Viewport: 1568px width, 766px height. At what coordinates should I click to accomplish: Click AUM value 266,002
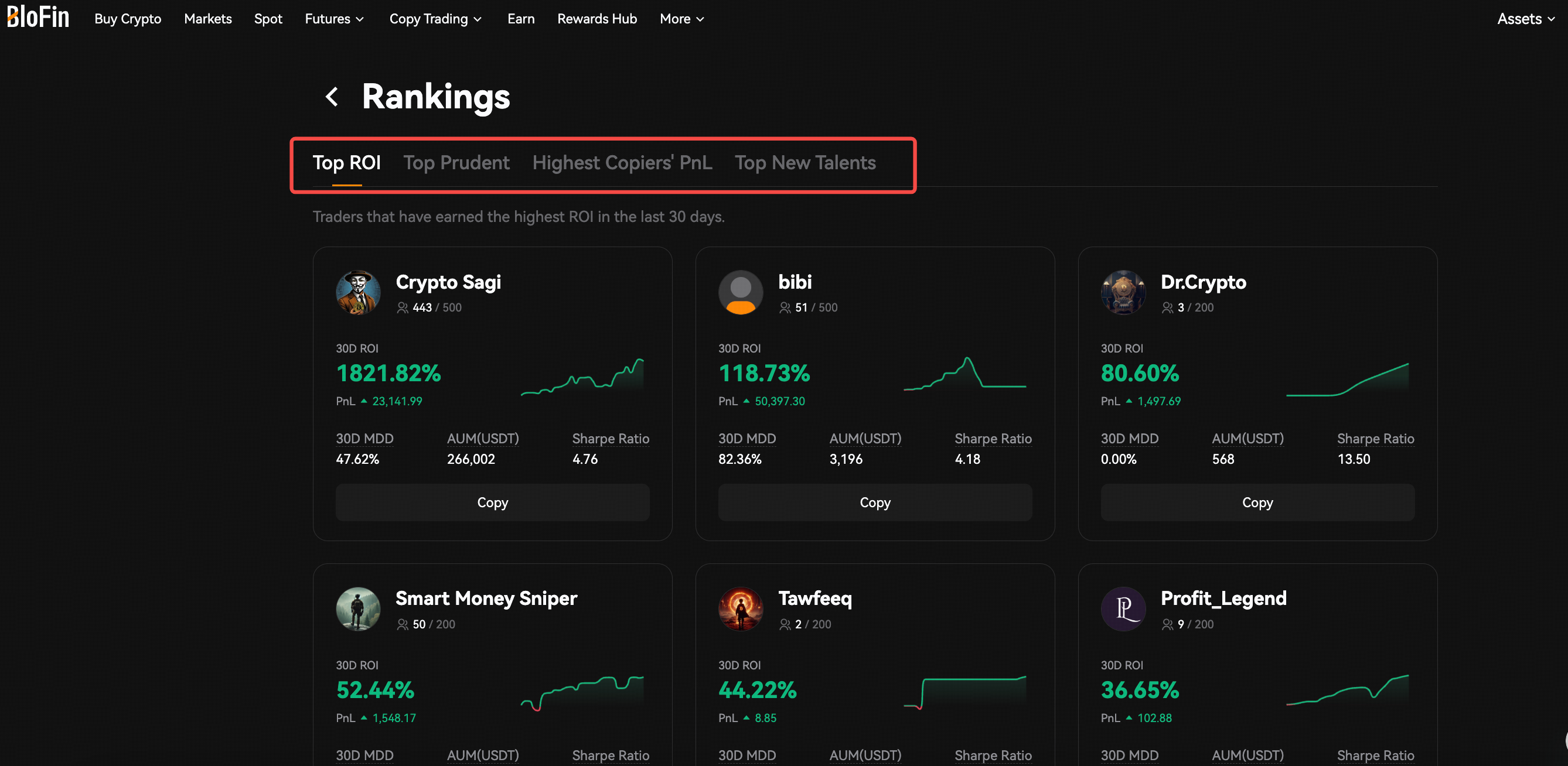(x=471, y=459)
